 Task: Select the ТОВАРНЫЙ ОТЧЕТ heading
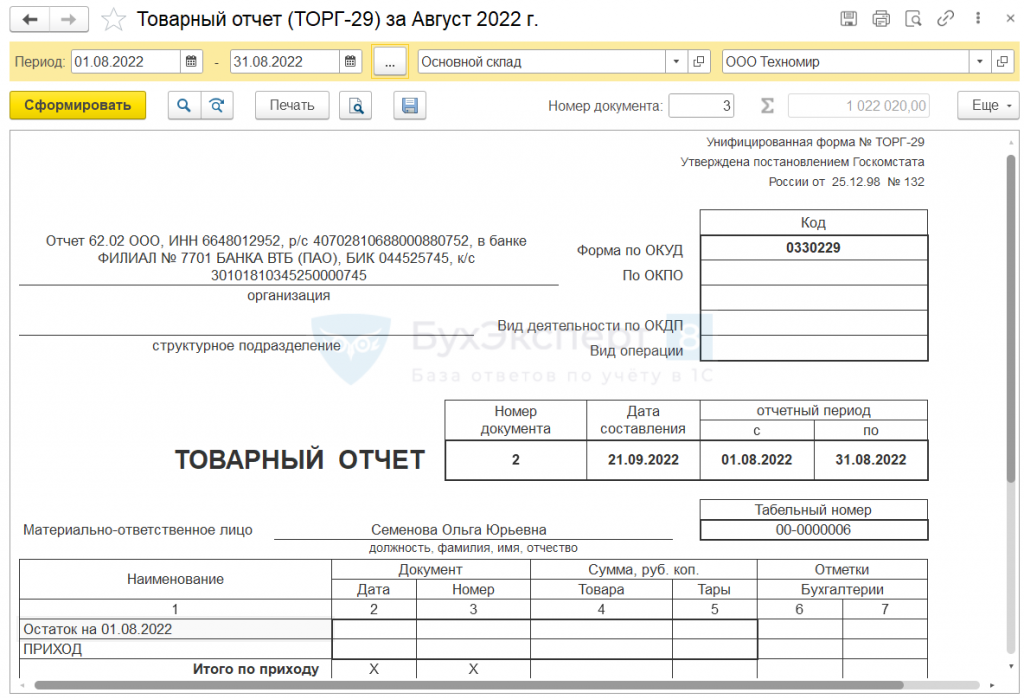300,459
